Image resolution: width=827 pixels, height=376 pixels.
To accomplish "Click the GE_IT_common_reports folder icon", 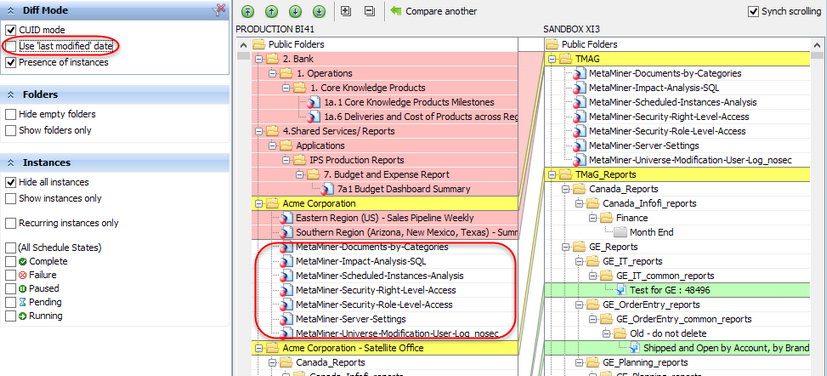I will click(608, 275).
